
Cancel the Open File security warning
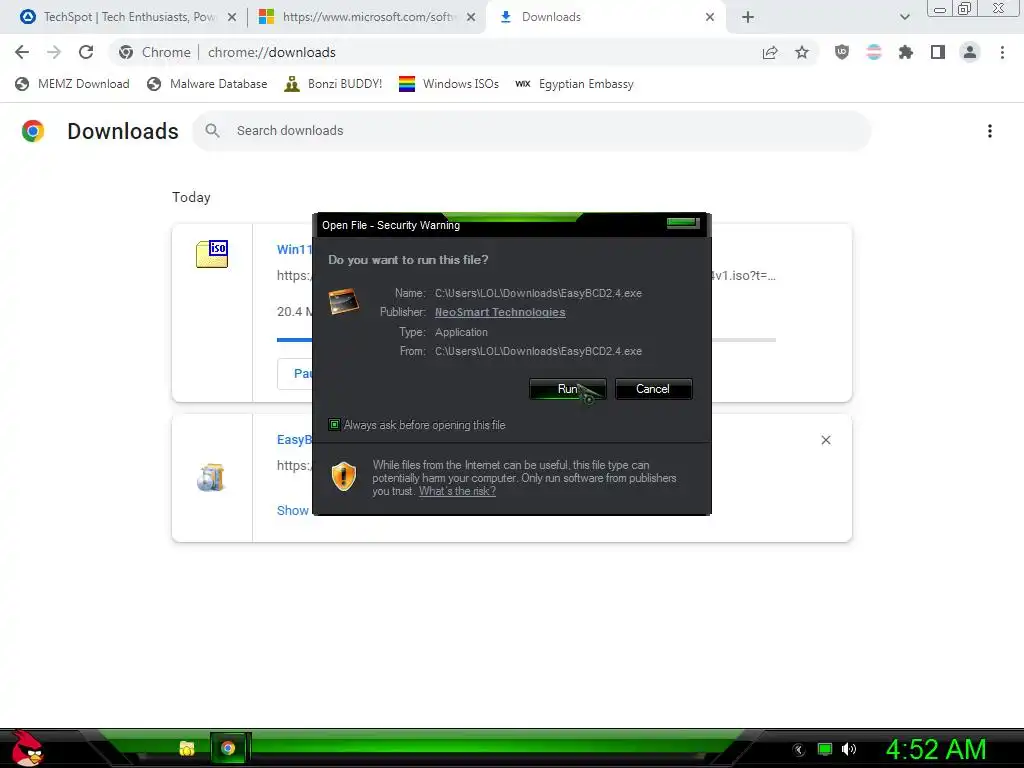653,389
